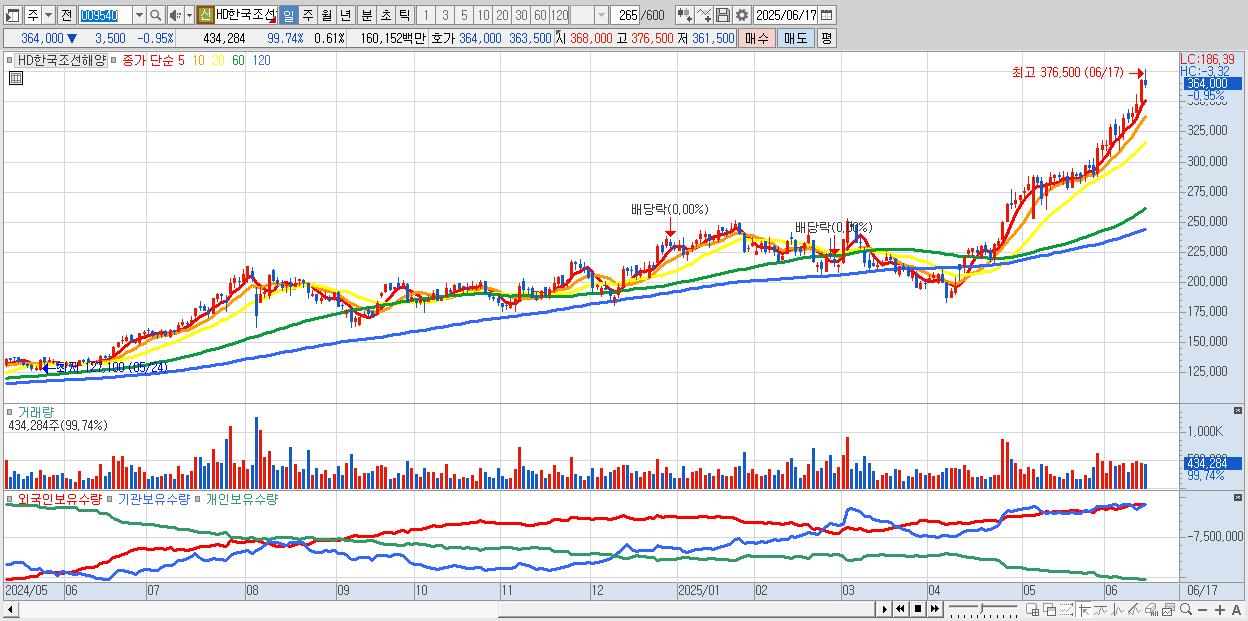
Task: Select the 주 weekly period toggle
Action: (x=307, y=15)
